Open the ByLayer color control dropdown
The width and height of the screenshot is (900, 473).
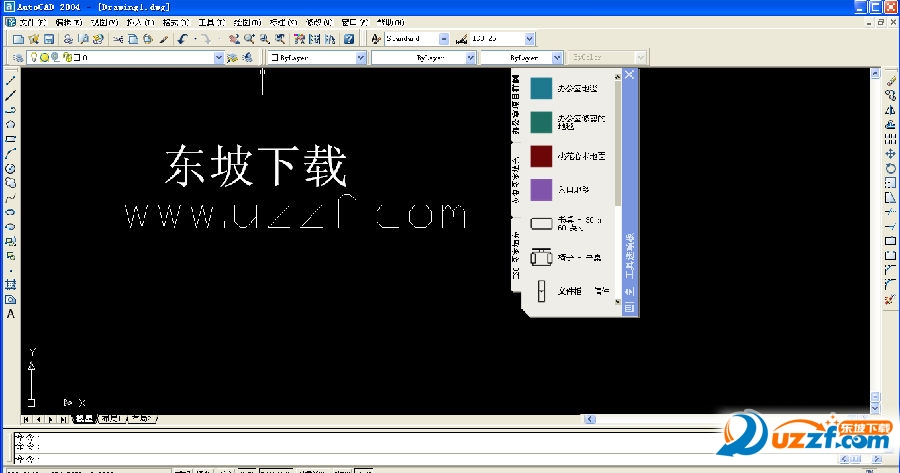[x=360, y=57]
